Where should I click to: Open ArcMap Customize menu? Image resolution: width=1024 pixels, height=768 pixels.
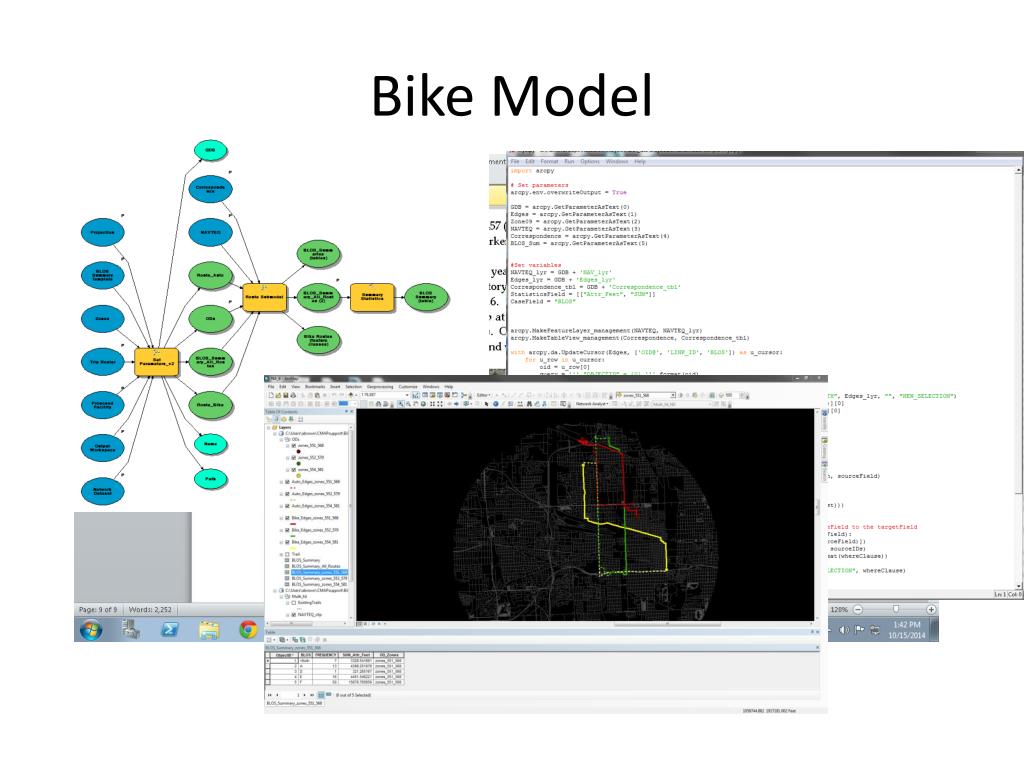click(x=408, y=387)
